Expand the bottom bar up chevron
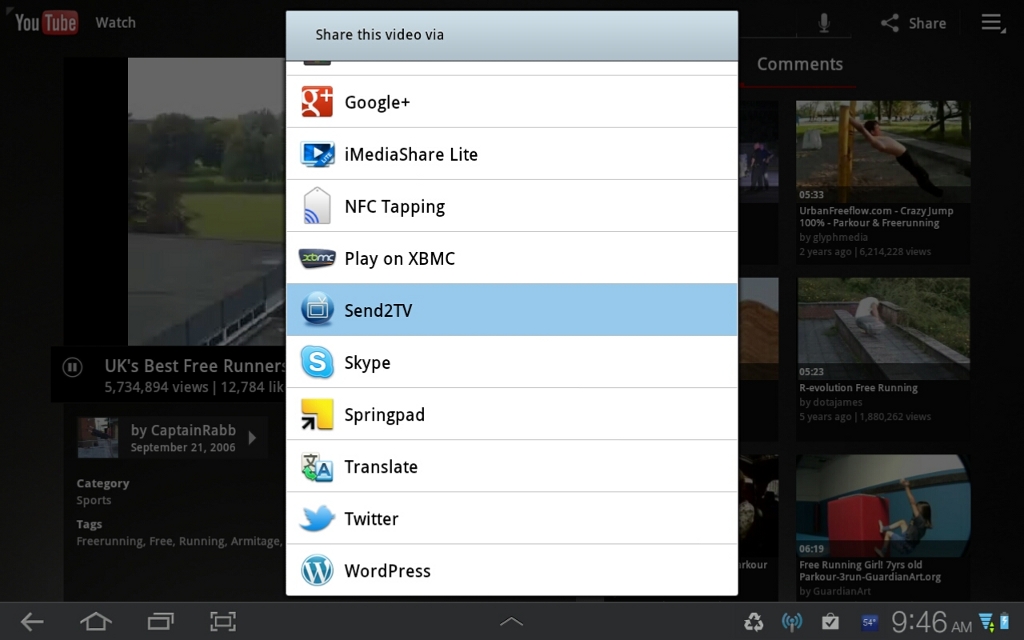 (x=511, y=621)
